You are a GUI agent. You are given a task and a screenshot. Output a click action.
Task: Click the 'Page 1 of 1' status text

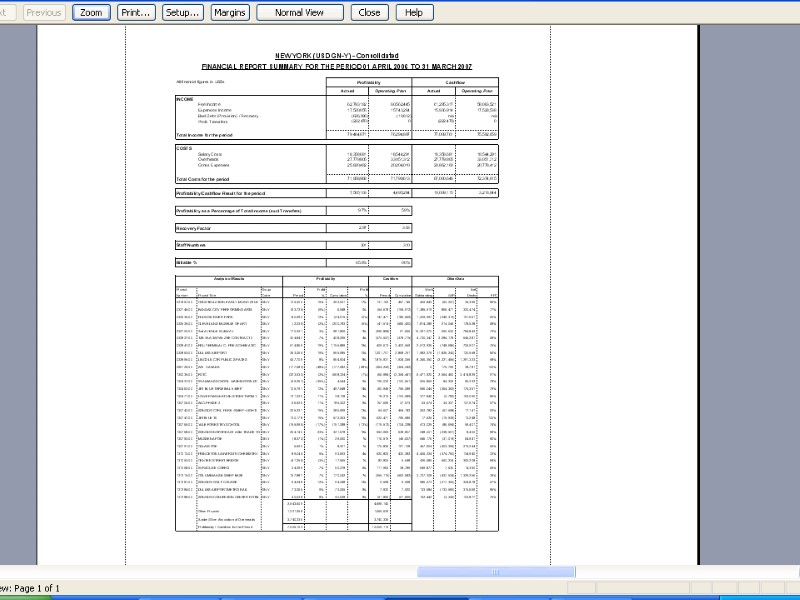click(x=37, y=588)
